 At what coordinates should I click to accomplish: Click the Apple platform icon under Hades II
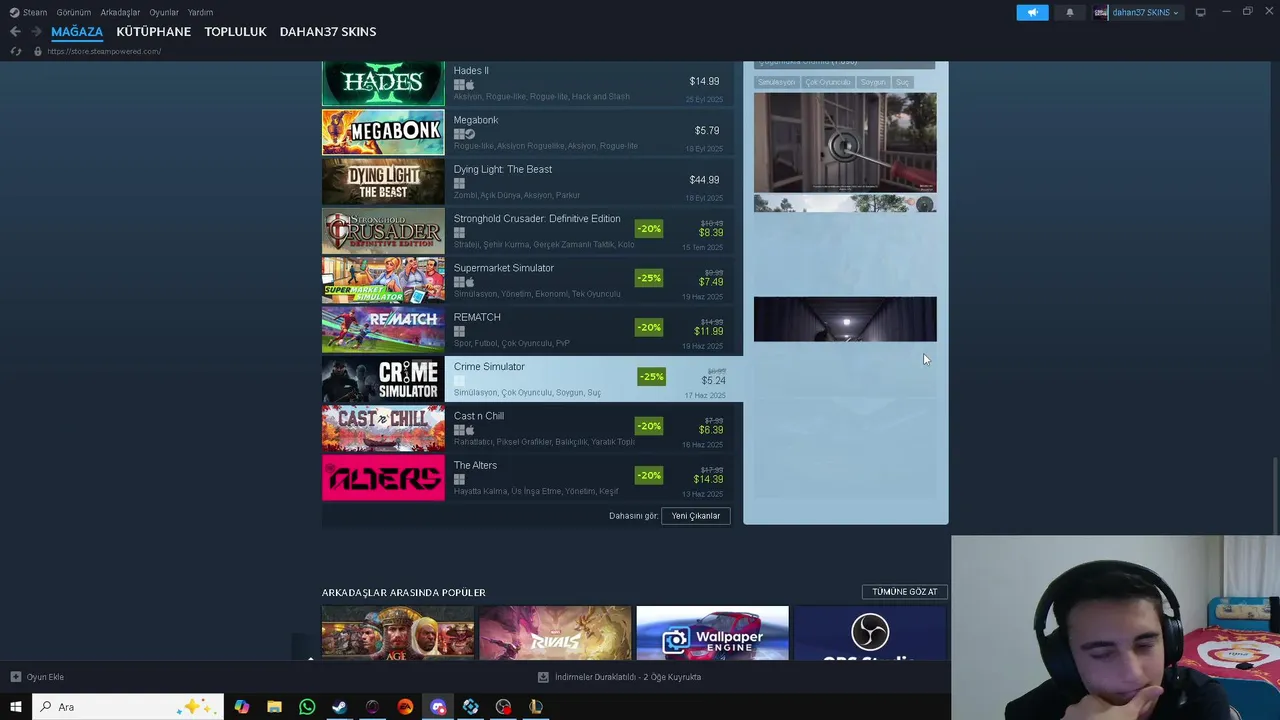click(470, 85)
